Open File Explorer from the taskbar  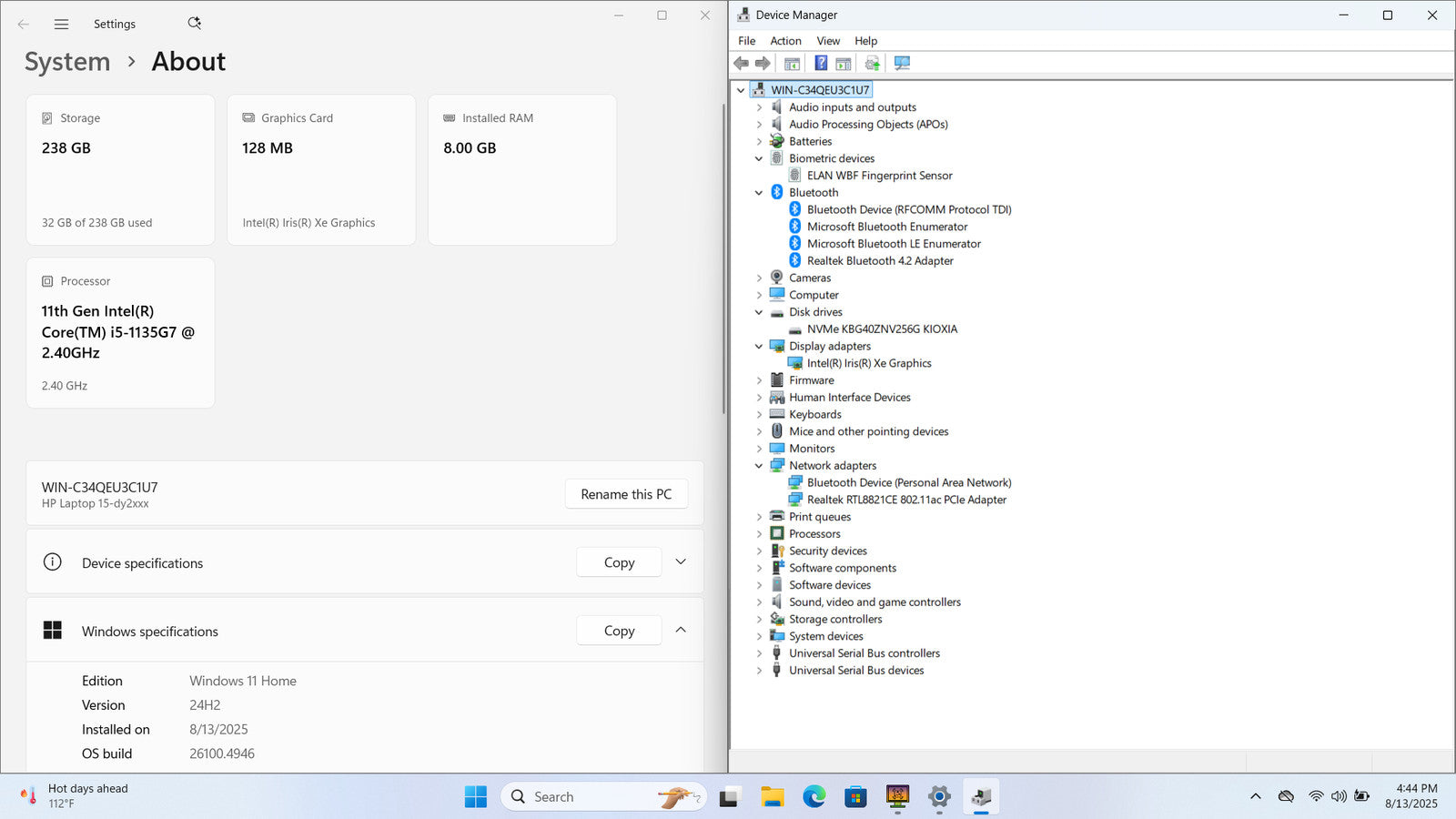(x=772, y=797)
